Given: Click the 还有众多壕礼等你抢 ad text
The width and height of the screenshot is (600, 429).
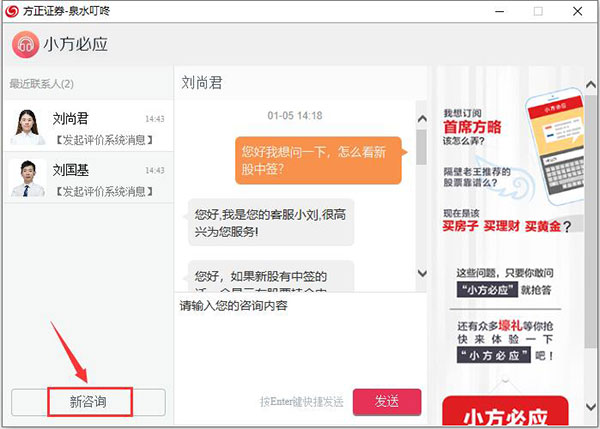Looking at the screenshot, I should (505, 326).
